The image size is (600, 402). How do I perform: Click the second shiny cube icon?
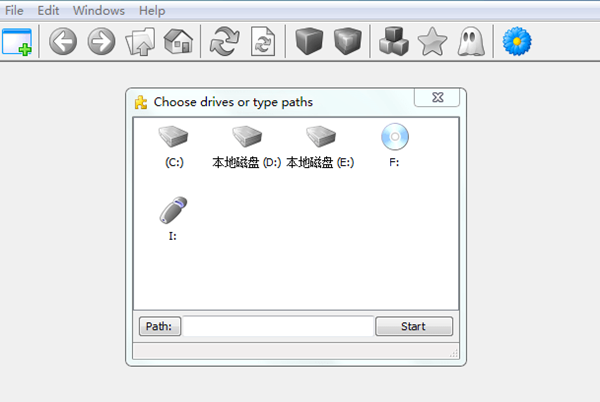click(x=347, y=41)
